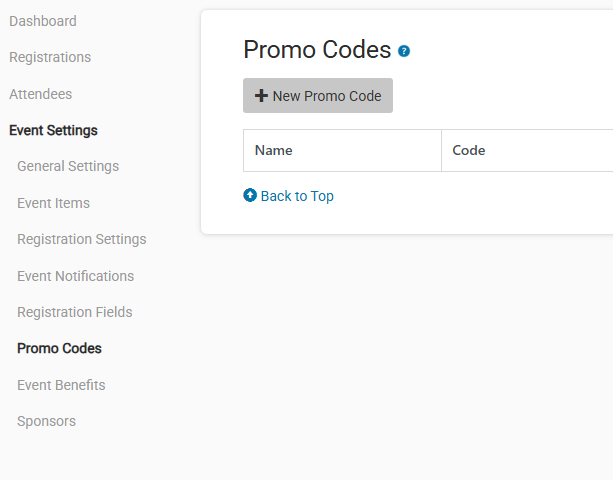Viewport: 613px width, 480px height.
Task: Click the Promo Codes page heading
Action: pos(317,50)
